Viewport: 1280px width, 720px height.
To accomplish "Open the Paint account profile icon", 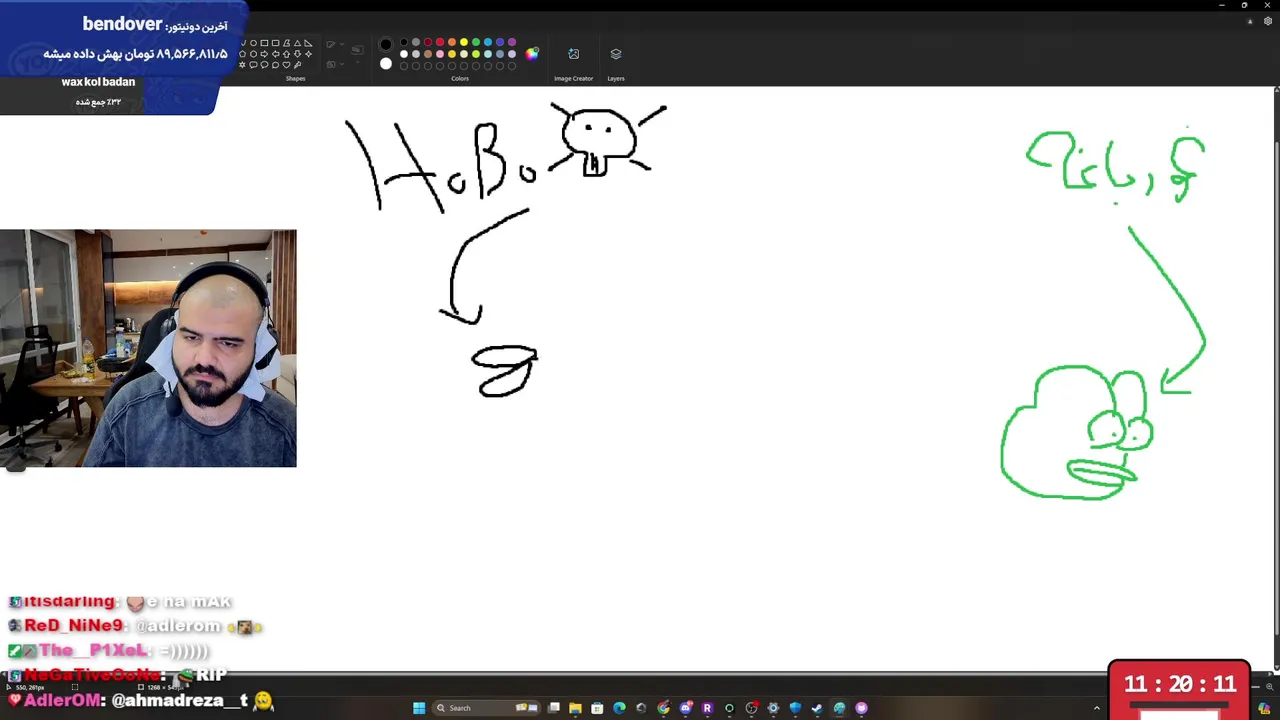I will 1250,21.
